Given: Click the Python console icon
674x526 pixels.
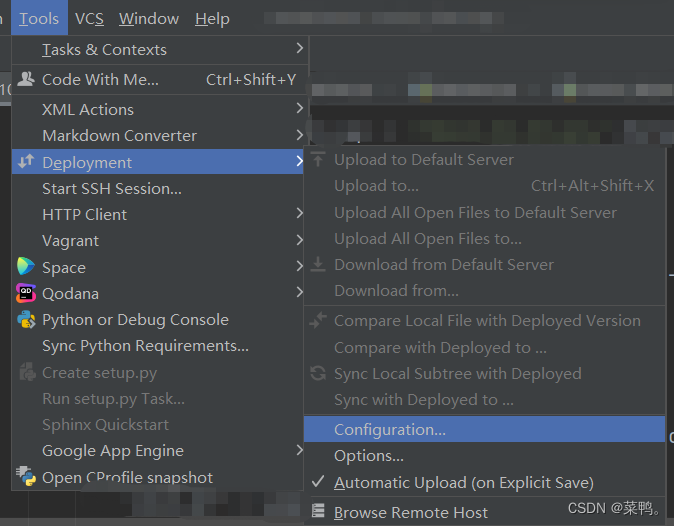Looking at the screenshot, I should [26, 320].
